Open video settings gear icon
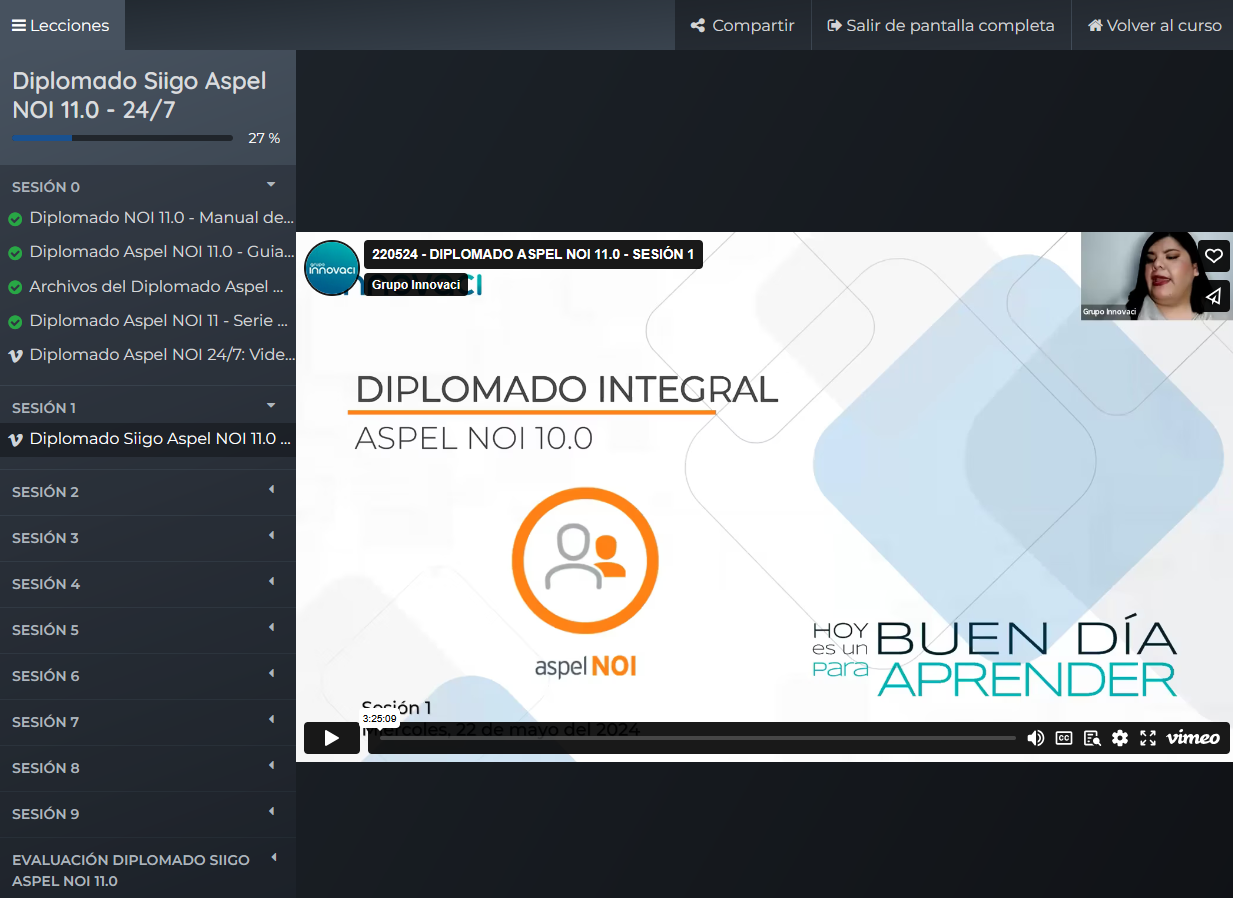The width and height of the screenshot is (1233, 898). [x=1120, y=738]
